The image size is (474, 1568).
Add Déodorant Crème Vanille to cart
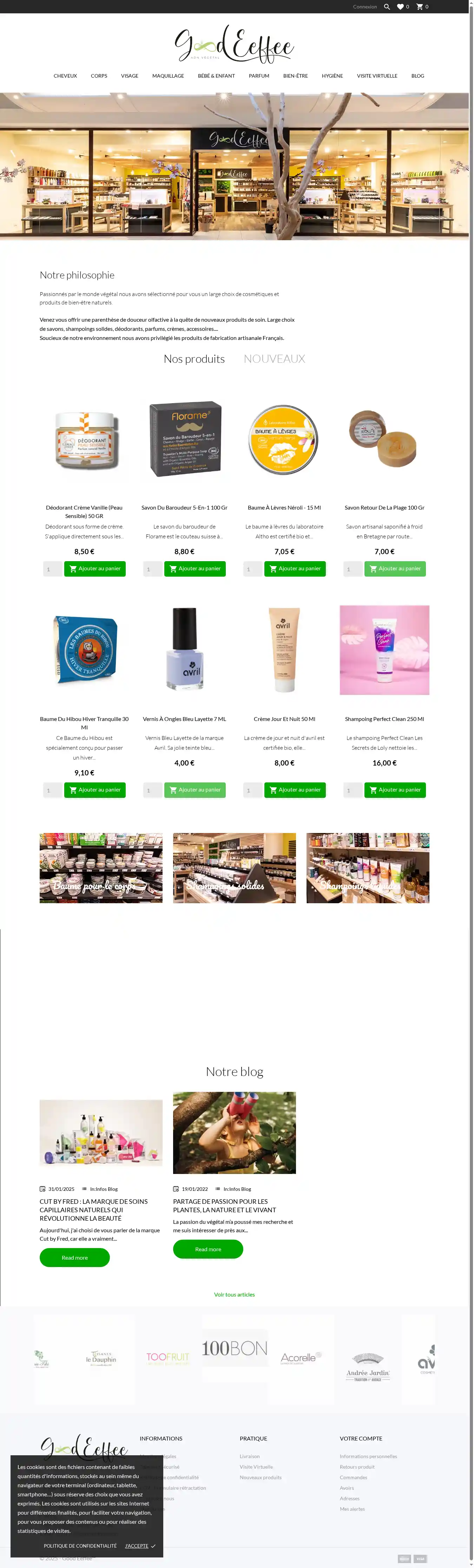[95, 569]
